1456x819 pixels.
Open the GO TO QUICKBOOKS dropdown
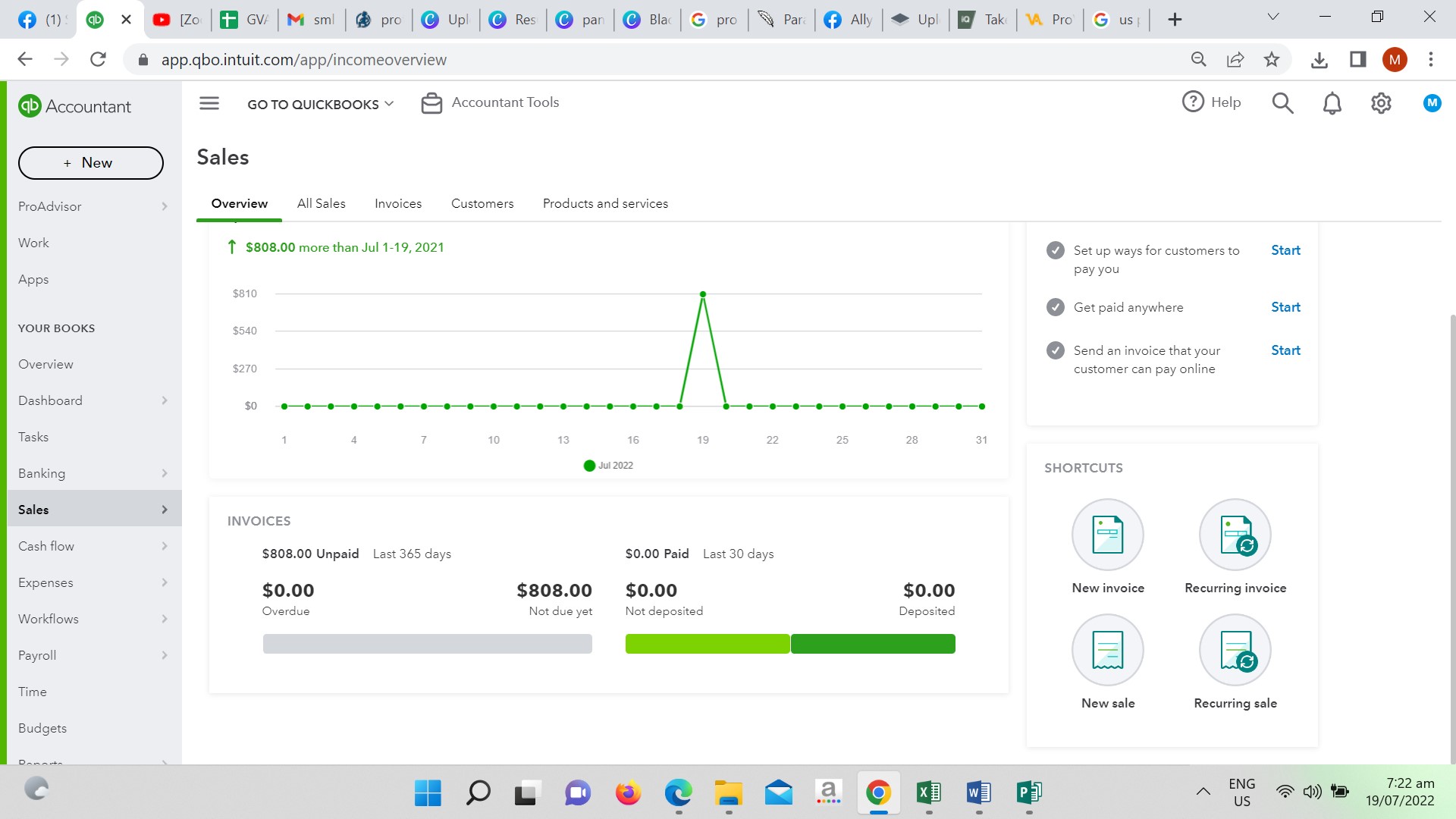click(x=320, y=104)
